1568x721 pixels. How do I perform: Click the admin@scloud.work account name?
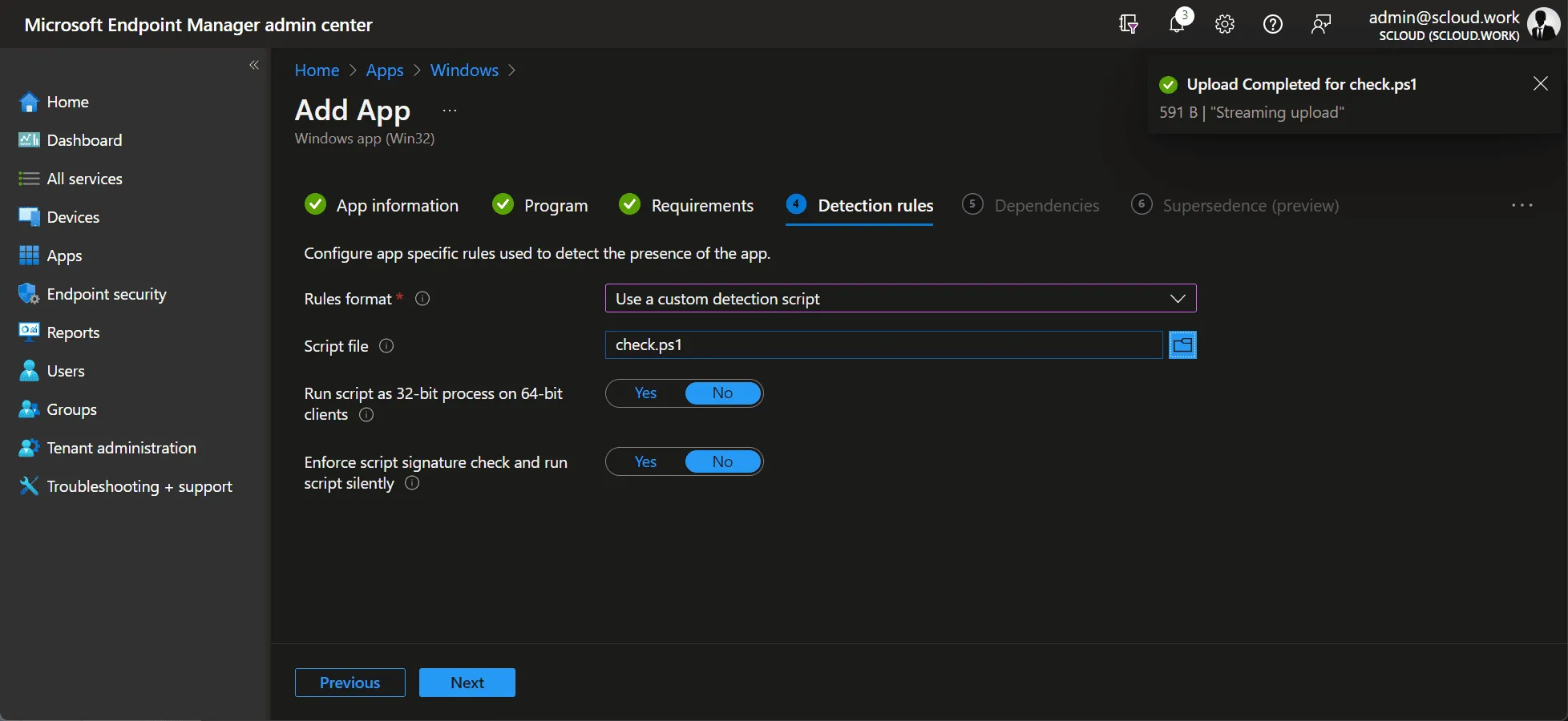pos(1444,17)
